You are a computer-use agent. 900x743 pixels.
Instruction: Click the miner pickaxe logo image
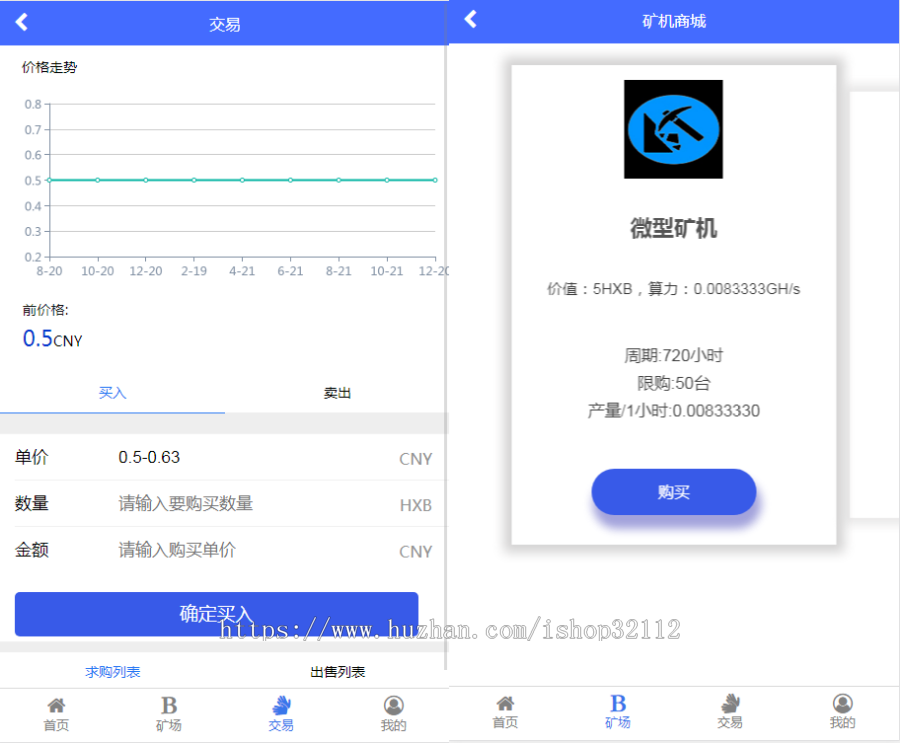click(x=673, y=130)
